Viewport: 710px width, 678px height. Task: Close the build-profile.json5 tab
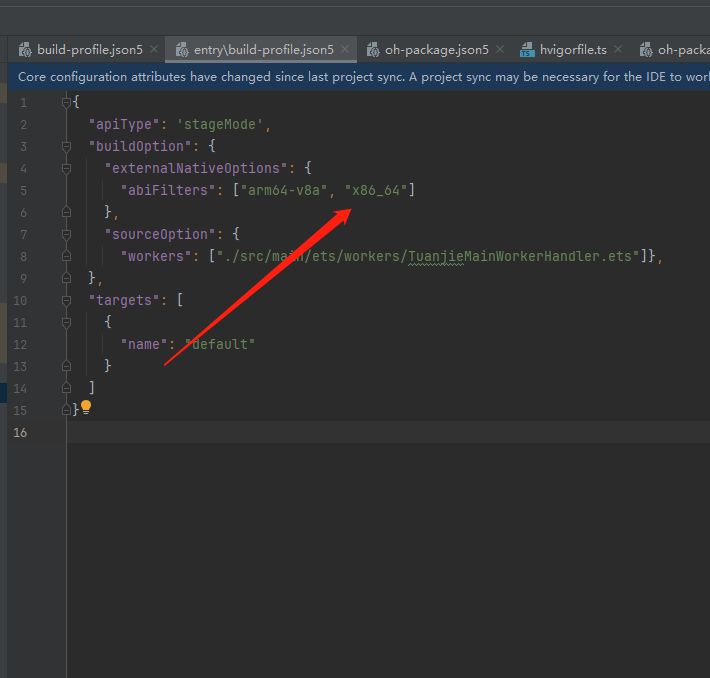(x=154, y=49)
